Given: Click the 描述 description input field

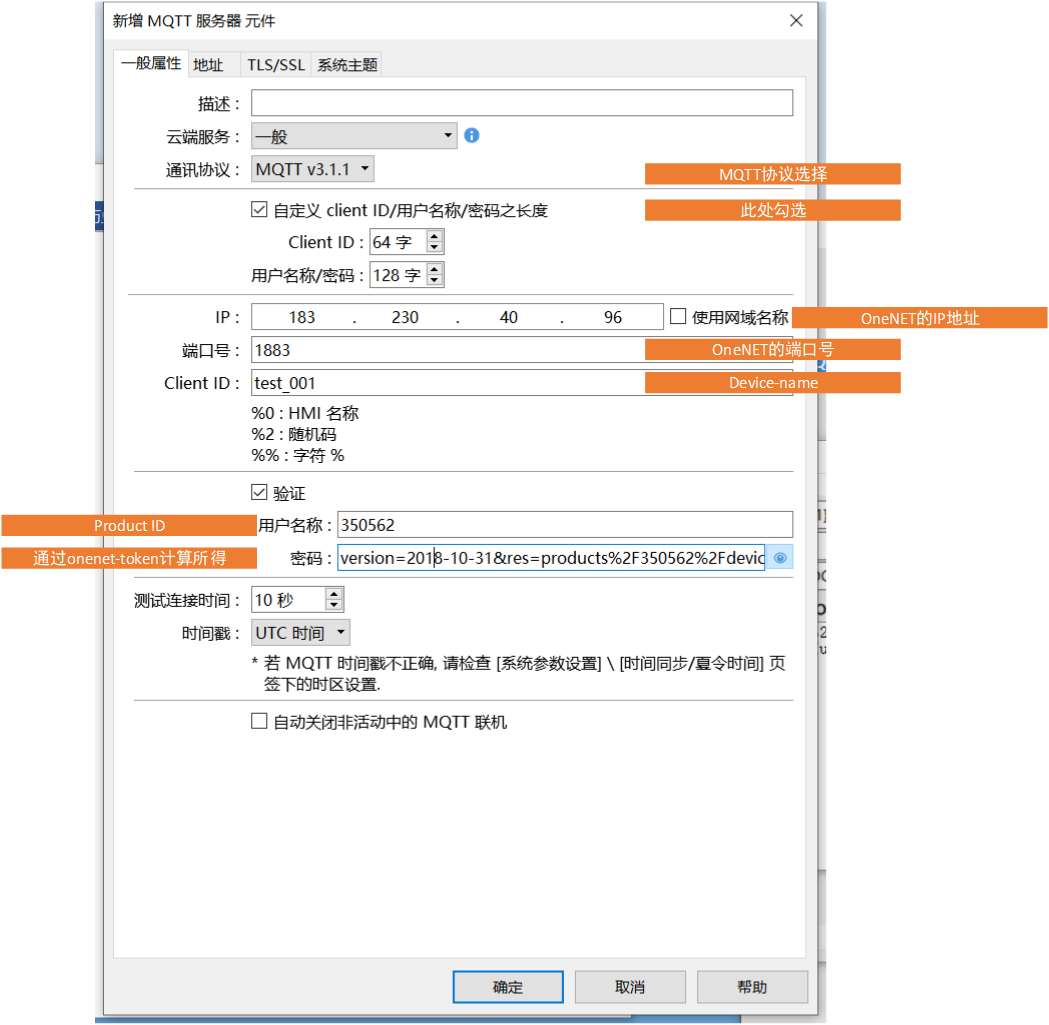Looking at the screenshot, I should pyautogui.click(x=521, y=103).
